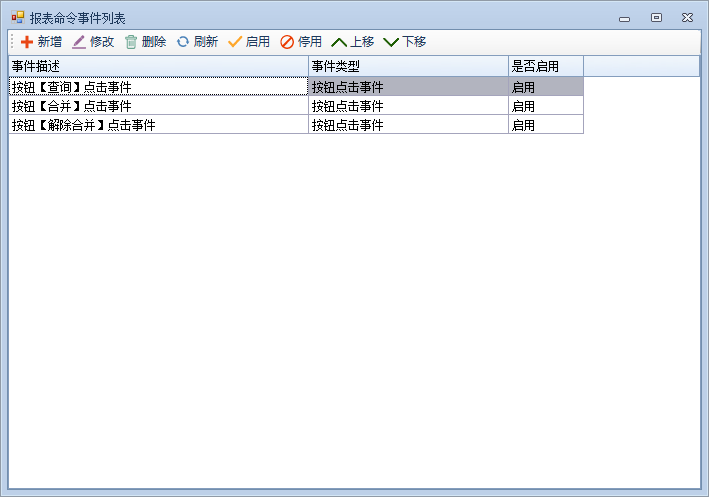Click event type cell of 合并 row
This screenshot has width=709, height=497.
click(407, 106)
